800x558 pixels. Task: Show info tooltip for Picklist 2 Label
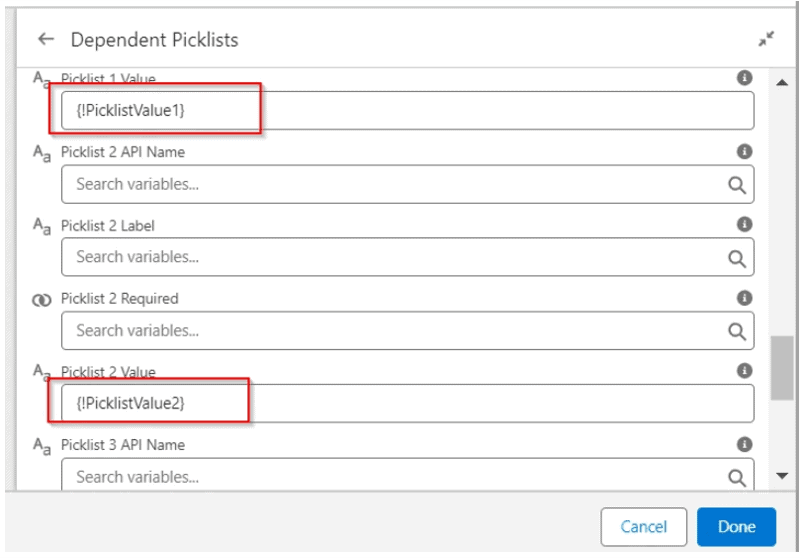coord(744,225)
